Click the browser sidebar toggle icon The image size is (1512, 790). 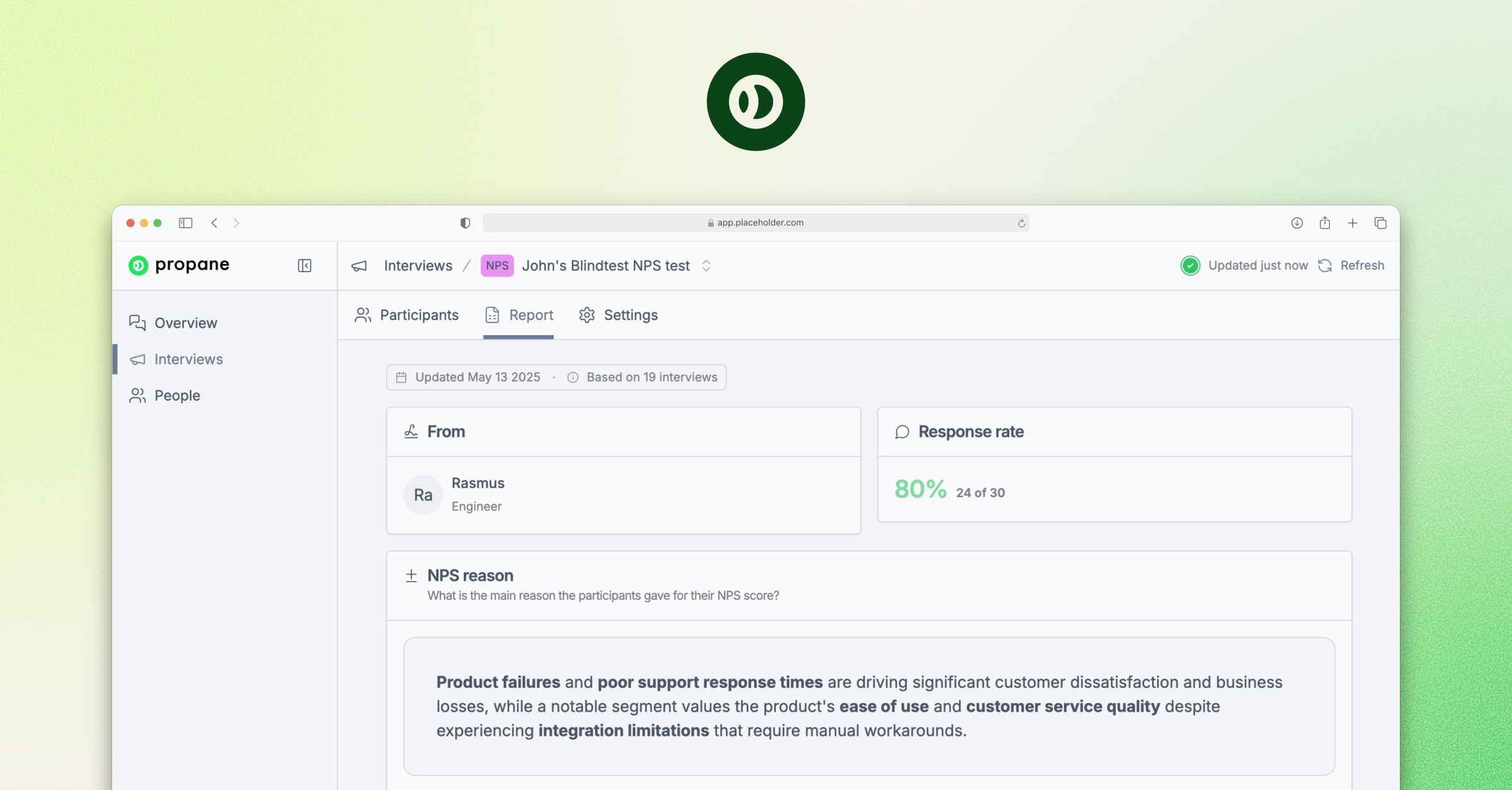click(x=185, y=223)
